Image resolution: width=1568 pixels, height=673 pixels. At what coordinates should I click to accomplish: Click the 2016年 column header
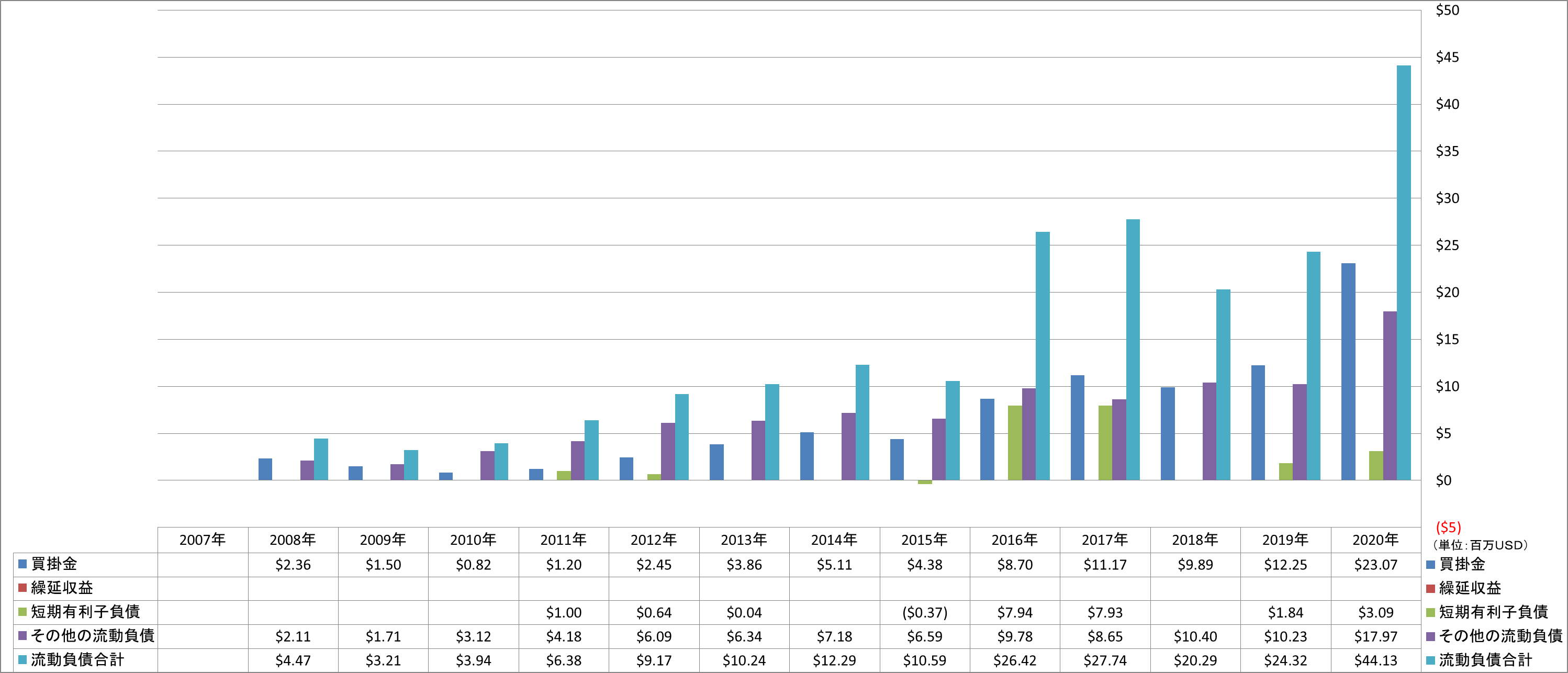[x=1015, y=540]
